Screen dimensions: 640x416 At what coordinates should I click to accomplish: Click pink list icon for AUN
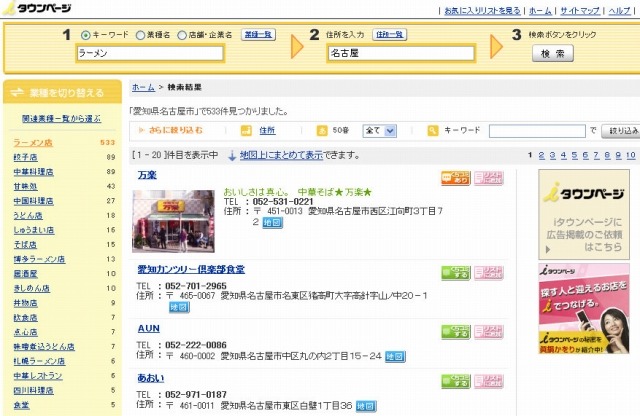[489, 331]
